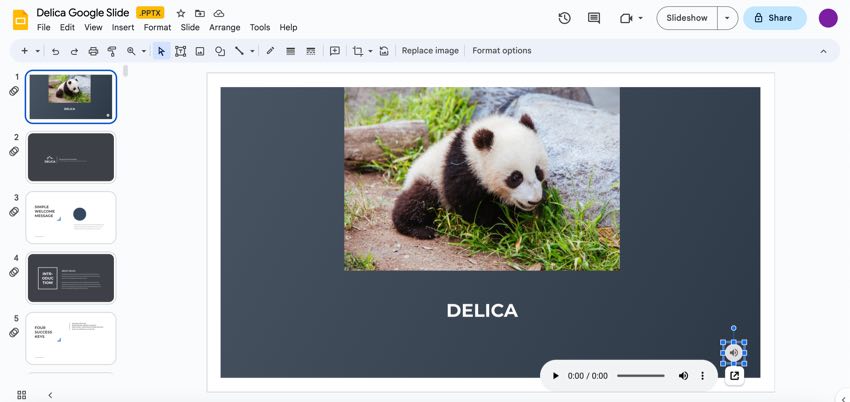Viewport: 850px width, 402px height.
Task: Open Format options
Action: point(501,50)
